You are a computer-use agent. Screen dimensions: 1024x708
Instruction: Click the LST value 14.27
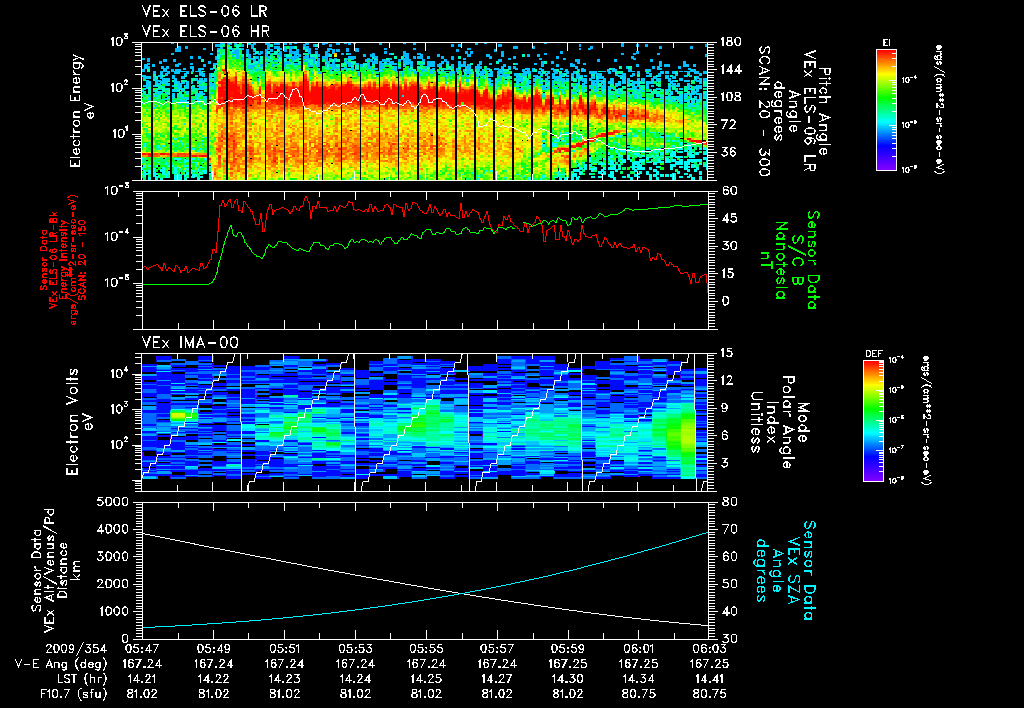click(x=497, y=679)
